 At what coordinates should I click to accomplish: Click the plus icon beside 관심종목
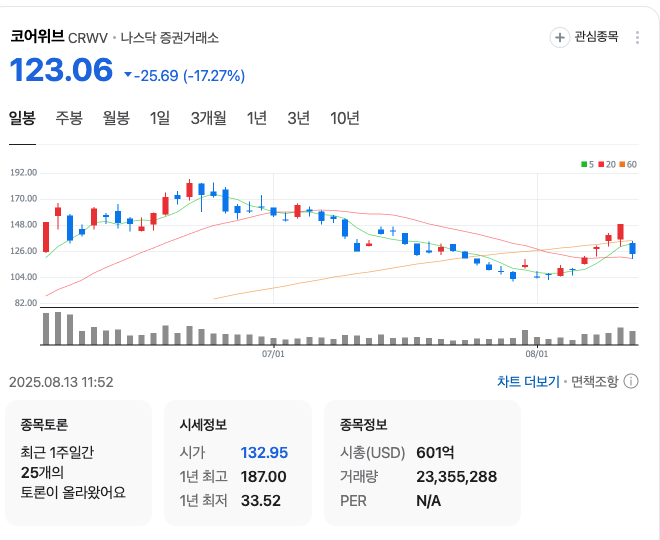pyautogui.click(x=559, y=38)
